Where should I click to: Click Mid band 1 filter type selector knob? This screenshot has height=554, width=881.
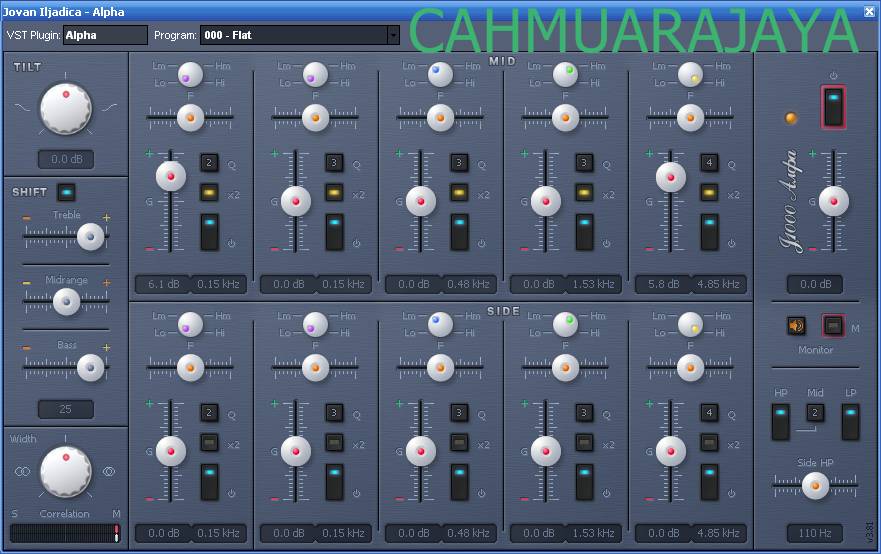190,74
